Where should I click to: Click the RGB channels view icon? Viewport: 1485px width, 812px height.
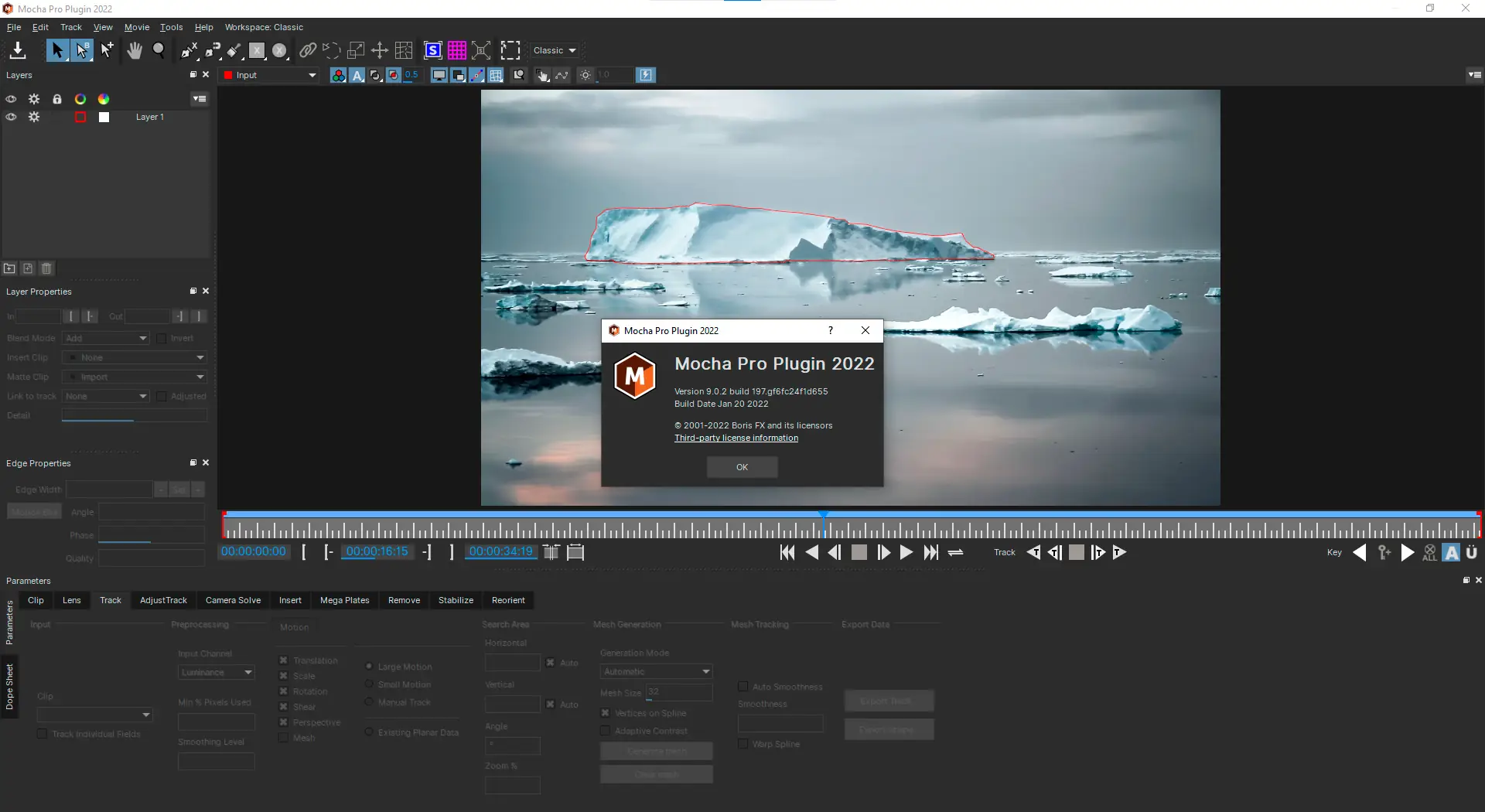pos(338,75)
